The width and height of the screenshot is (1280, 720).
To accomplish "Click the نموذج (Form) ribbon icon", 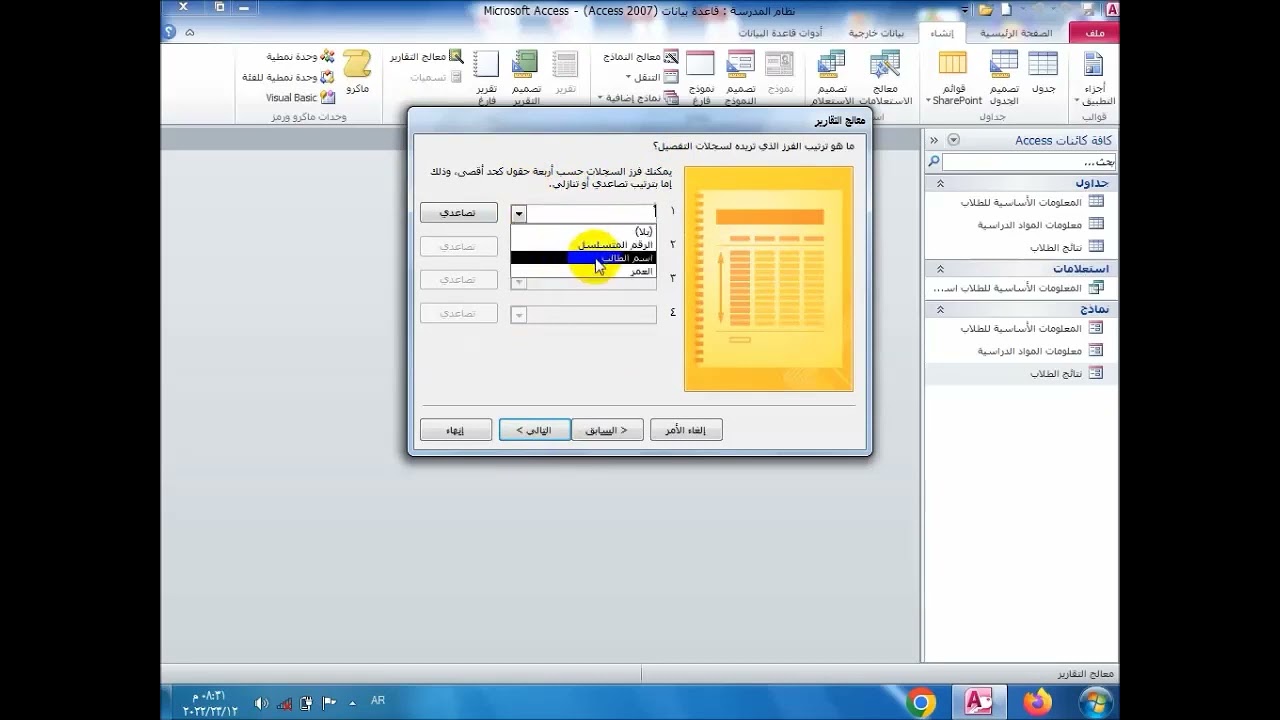I will click(780, 74).
